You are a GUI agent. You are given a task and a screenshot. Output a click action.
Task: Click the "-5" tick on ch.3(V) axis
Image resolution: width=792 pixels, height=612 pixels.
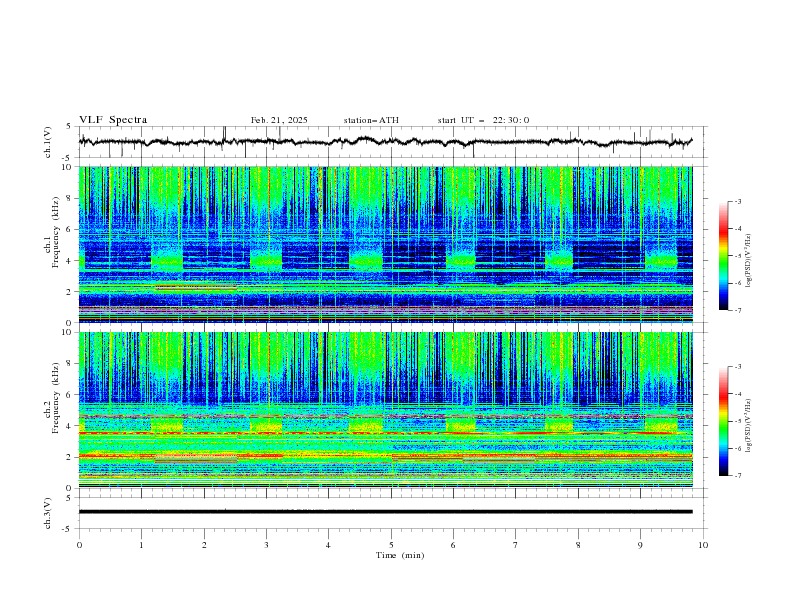click(68, 529)
